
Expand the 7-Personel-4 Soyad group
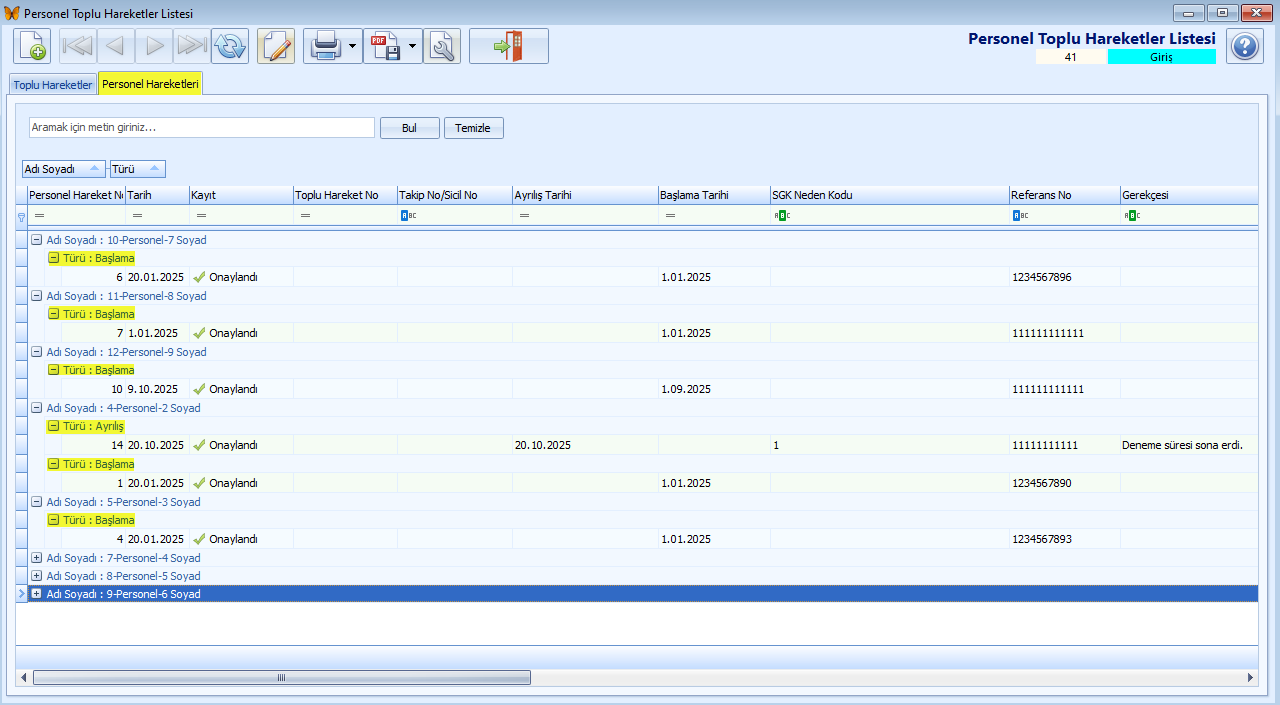(37, 558)
